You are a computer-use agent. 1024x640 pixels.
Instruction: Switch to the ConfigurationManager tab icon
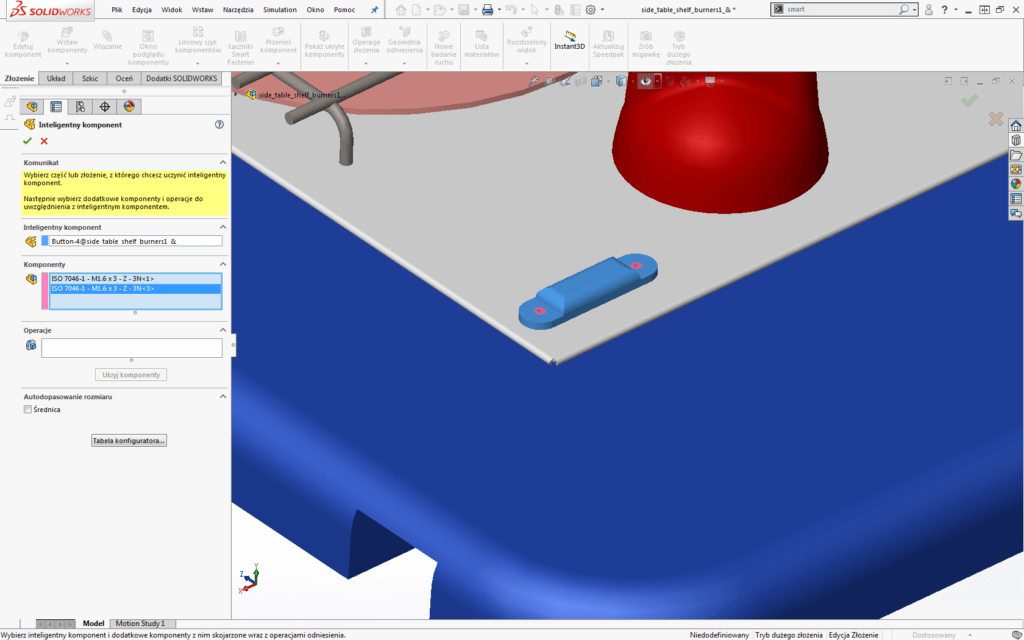pyautogui.click(x=80, y=106)
